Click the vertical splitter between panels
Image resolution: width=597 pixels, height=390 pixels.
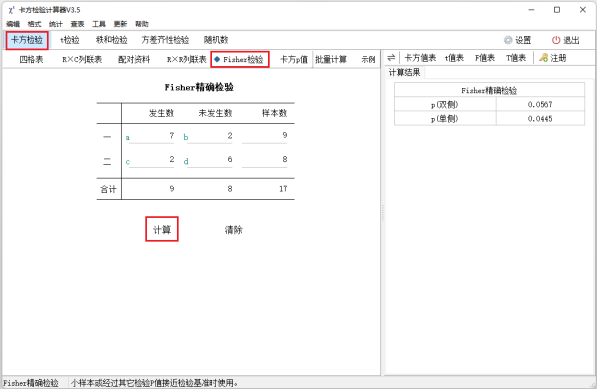click(382, 212)
